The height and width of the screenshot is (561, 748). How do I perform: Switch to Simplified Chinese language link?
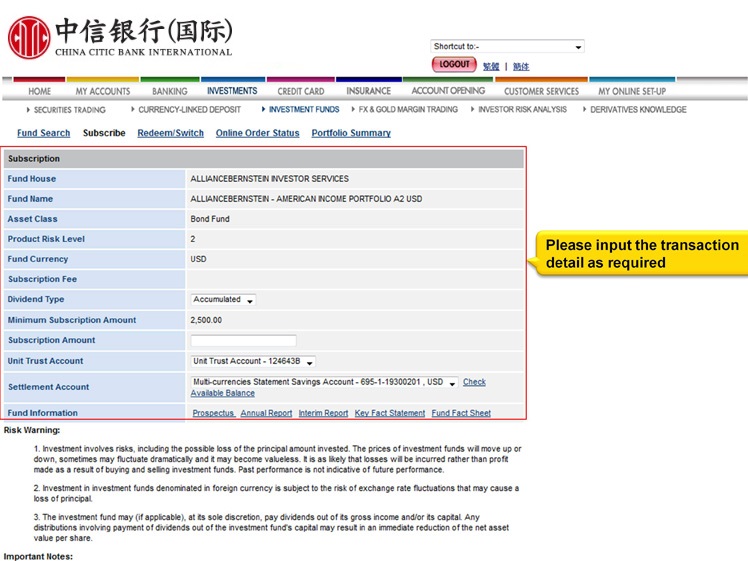tap(521, 67)
